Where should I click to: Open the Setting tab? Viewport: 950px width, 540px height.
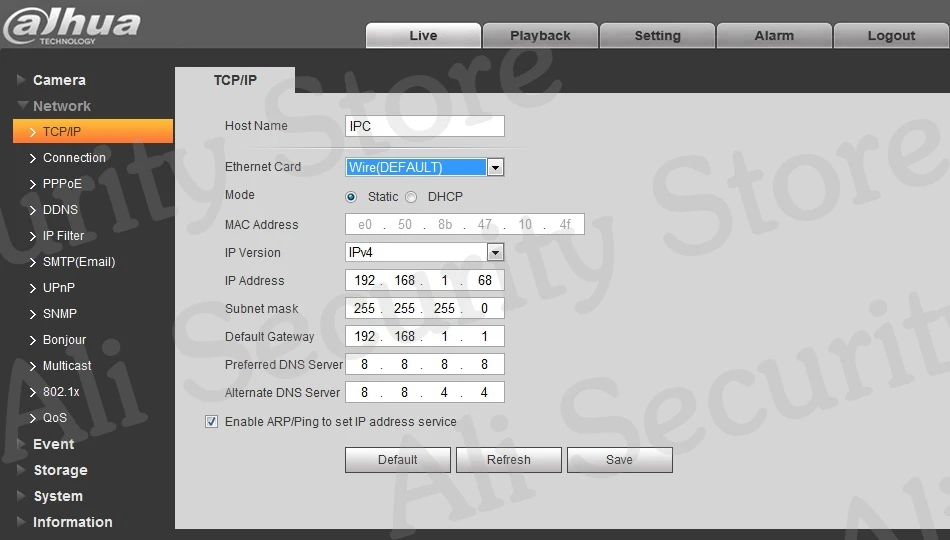pyautogui.click(x=657, y=36)
